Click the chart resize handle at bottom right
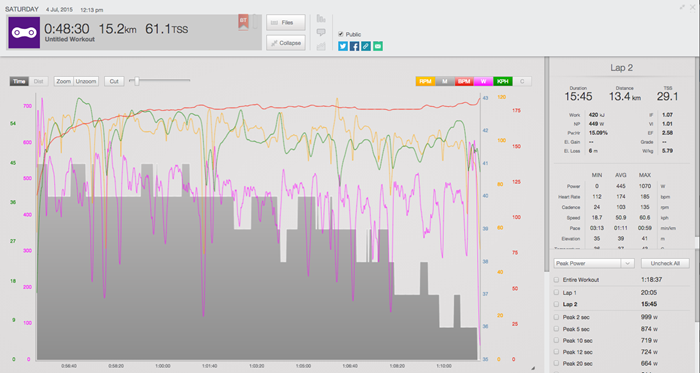Screen dimensions: 700x373 533,369
